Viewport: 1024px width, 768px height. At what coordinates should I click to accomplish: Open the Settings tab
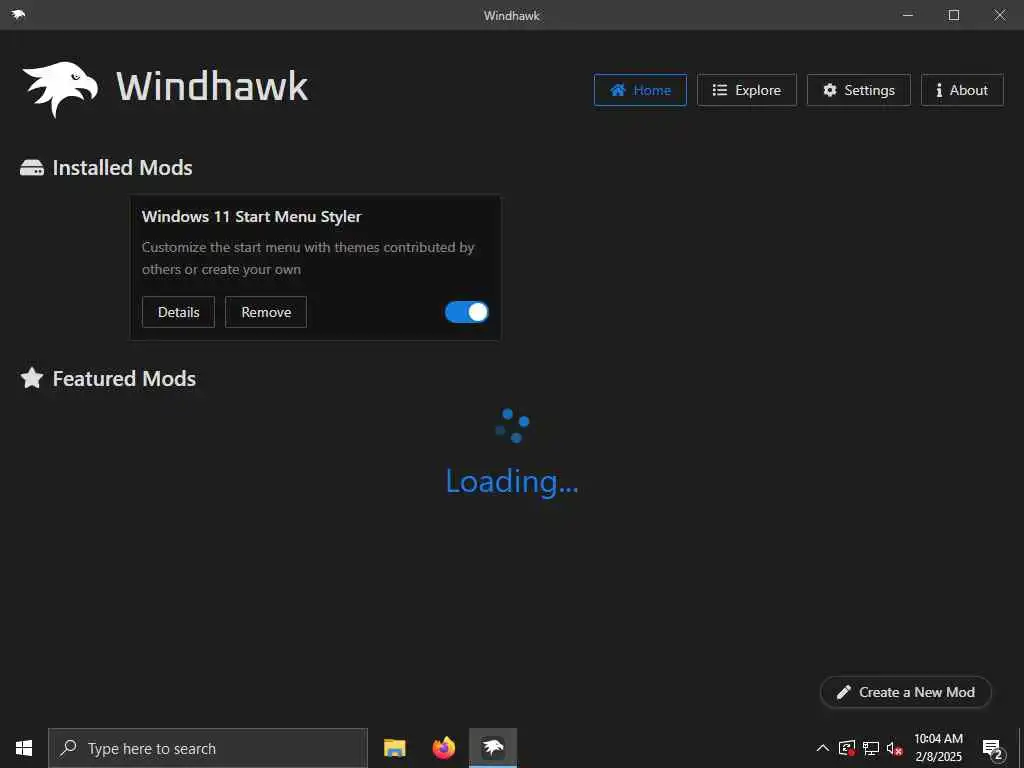pyautogui.click(x=858, y=90)
